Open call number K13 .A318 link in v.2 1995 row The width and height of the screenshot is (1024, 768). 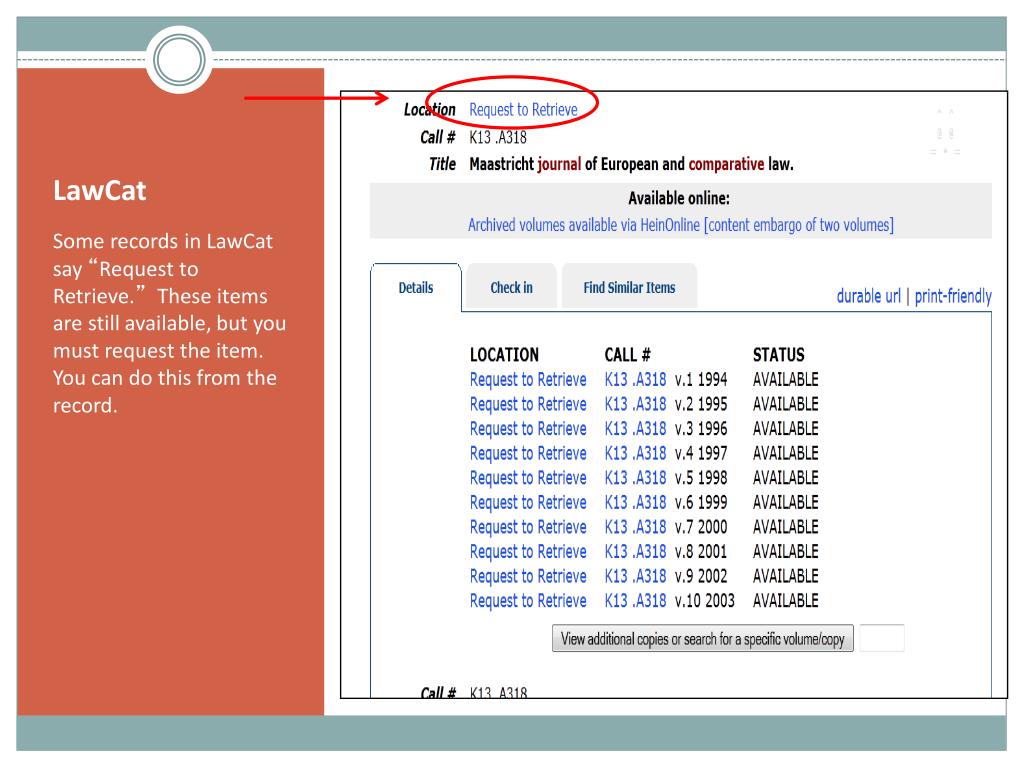click(x=635, y=404)
